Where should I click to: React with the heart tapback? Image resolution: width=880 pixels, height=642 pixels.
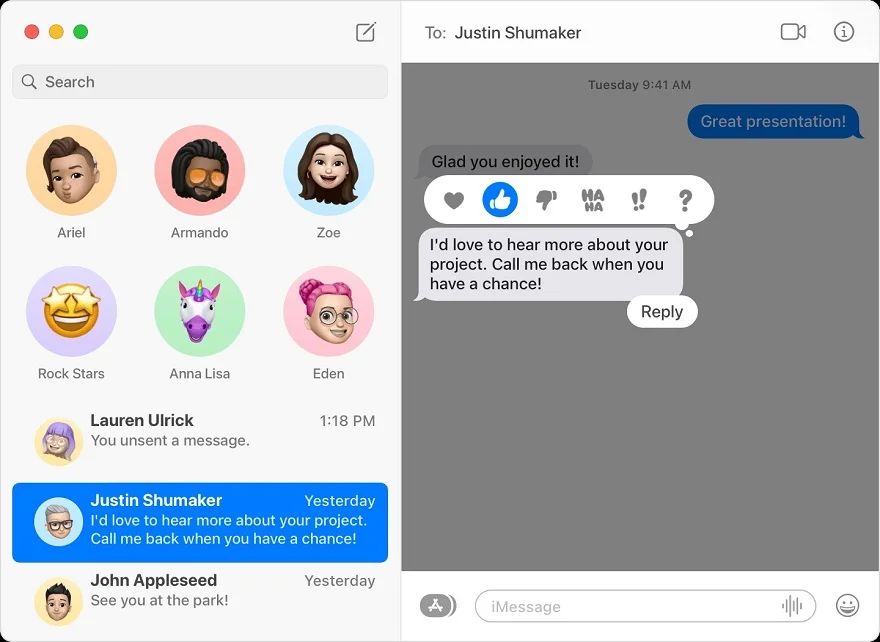click(x=454, y=201)
